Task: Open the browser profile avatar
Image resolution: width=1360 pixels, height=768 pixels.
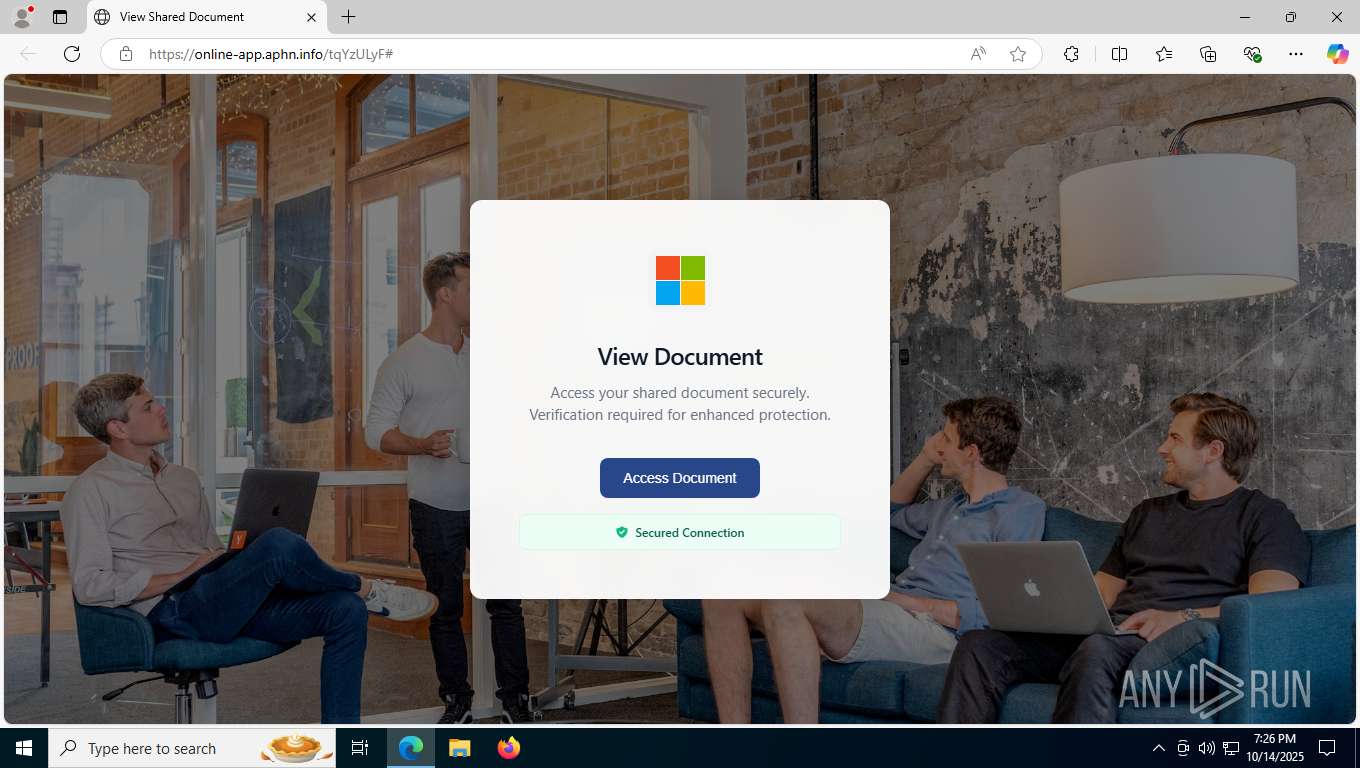Action: click(22, 17)
